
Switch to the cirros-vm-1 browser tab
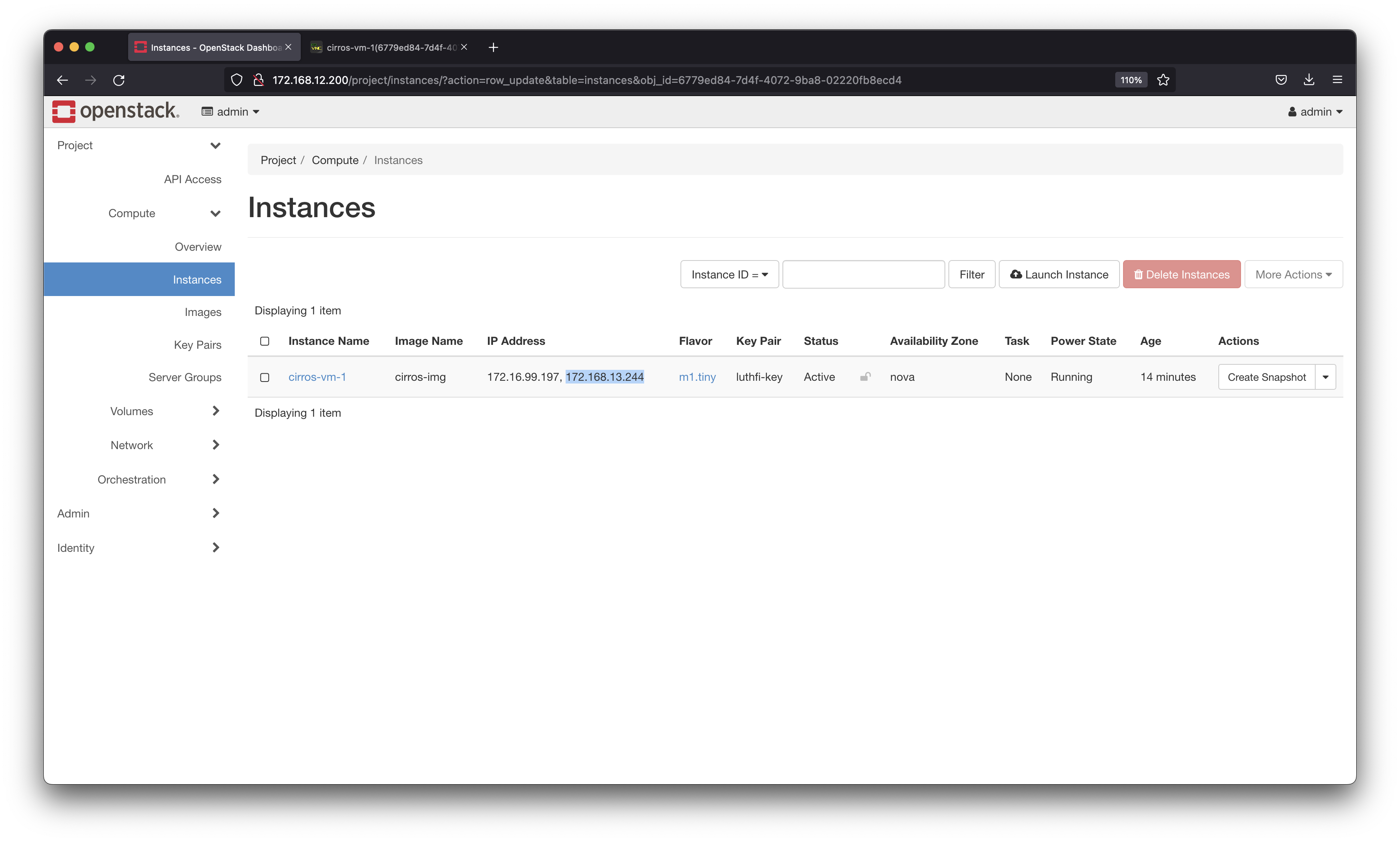(391, 47)
